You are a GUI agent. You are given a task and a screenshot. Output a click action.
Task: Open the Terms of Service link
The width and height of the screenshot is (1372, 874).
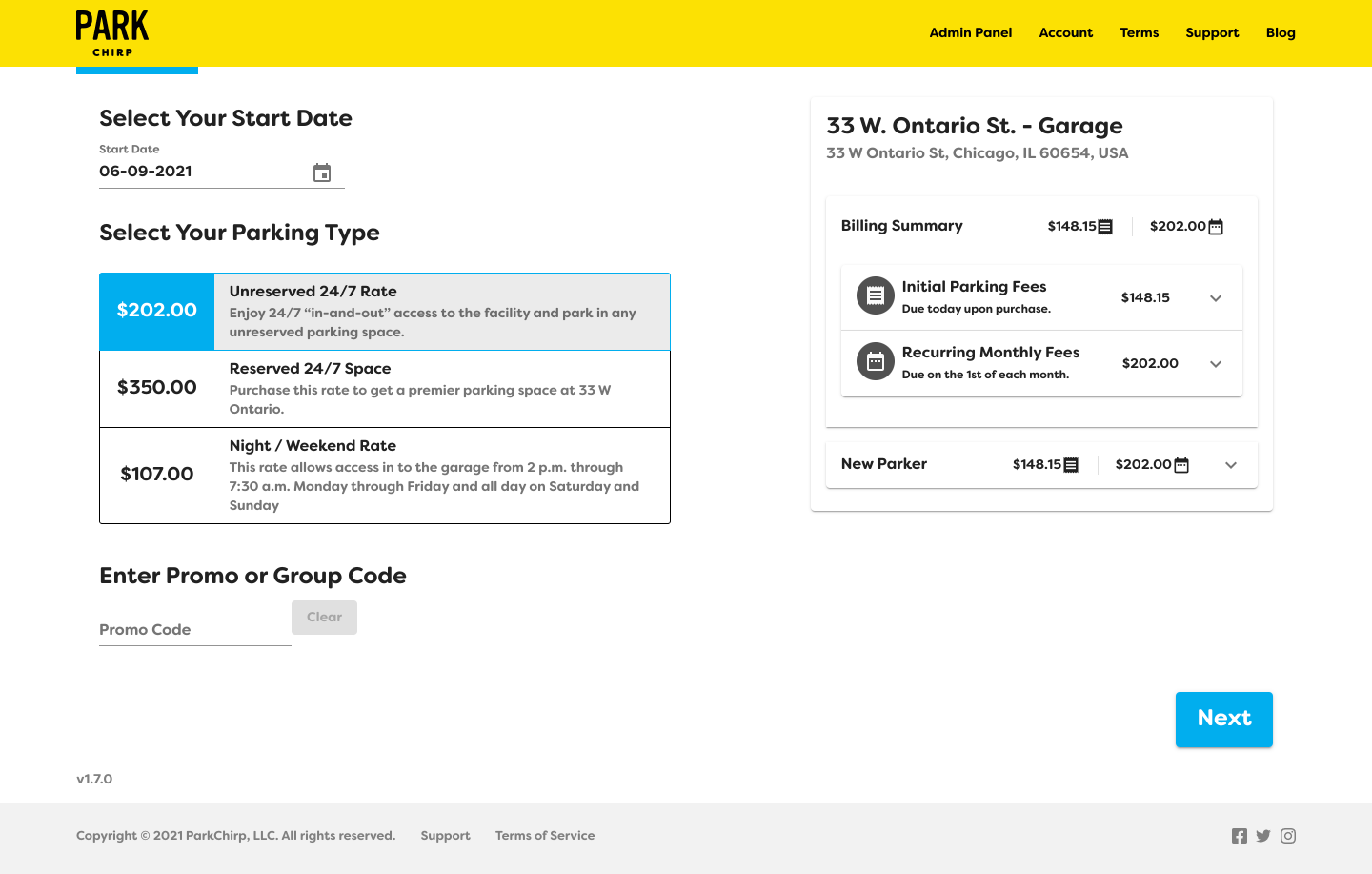tap(544, 835)
